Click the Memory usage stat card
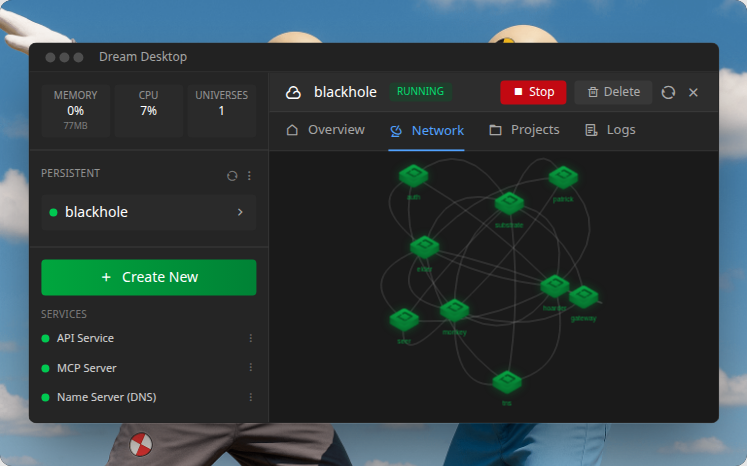This screenshot has width=747, height=466. pyautogui.click(x=76, y=111)
